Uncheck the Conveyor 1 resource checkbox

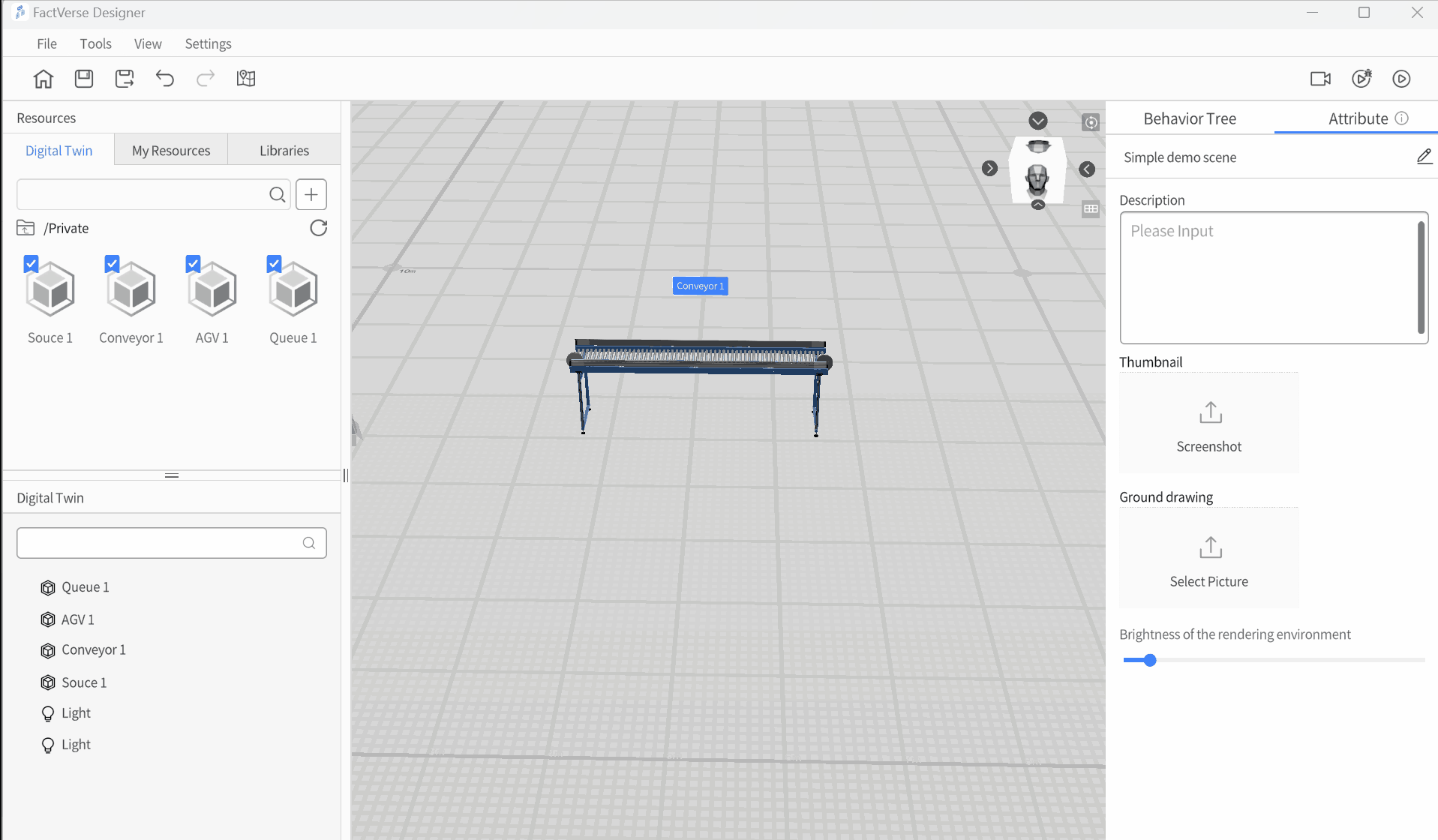pos(113,264)
